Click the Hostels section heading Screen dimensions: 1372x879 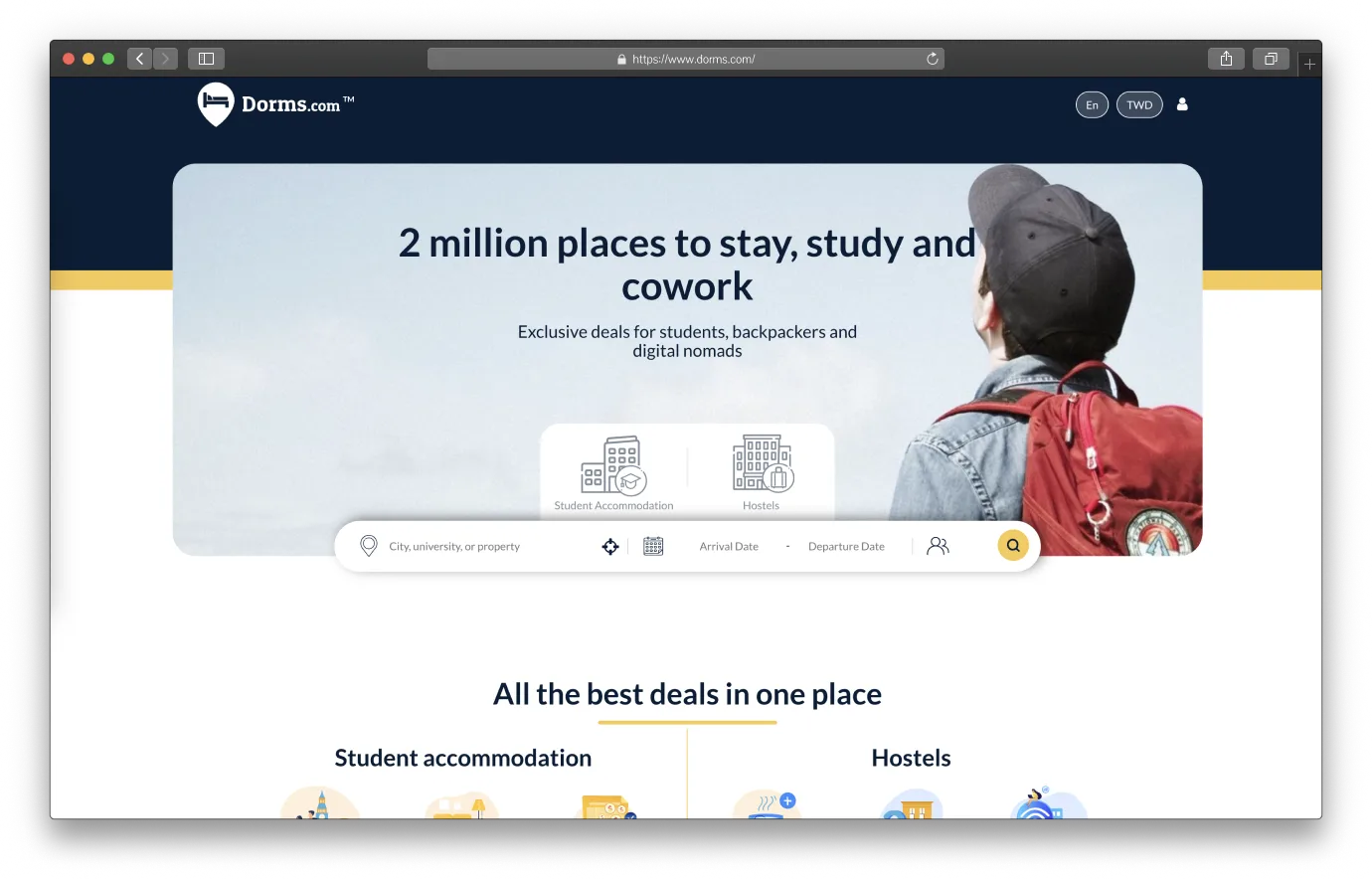911,758
